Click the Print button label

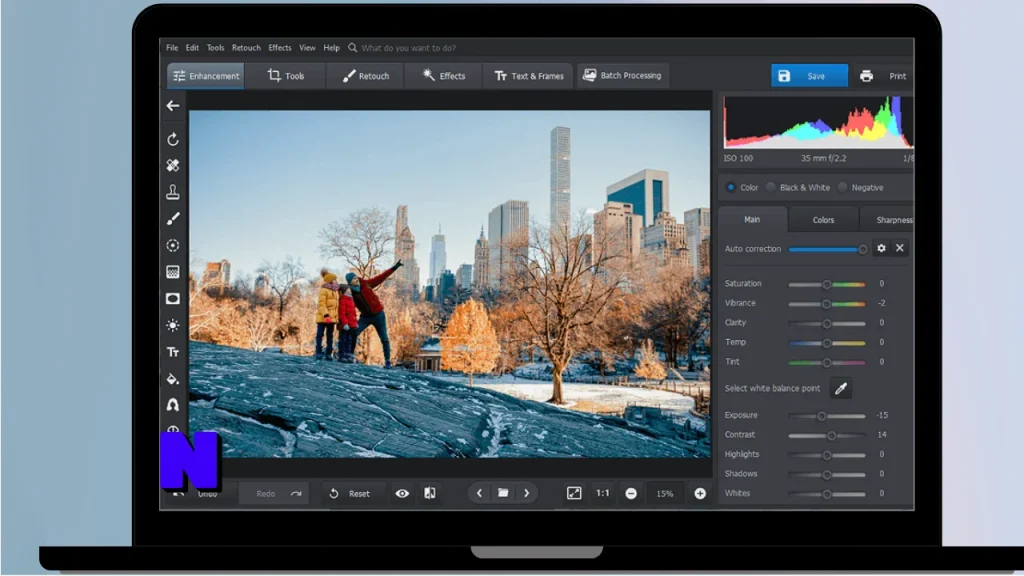tap(898, 76)
